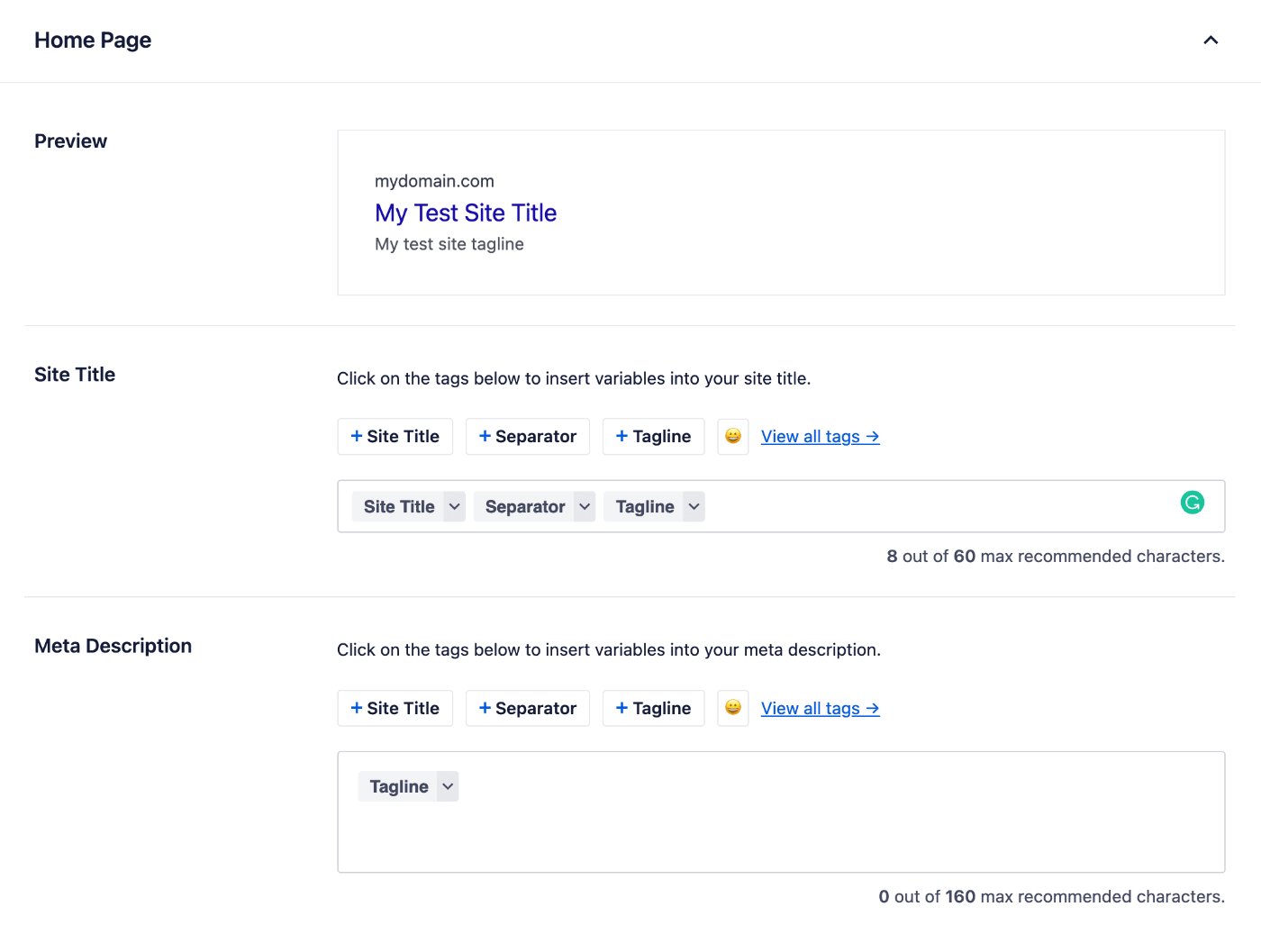Expand Tagline dropdown in site title field
This screenshot has height=952, width=1261.
tap(694, 507)
